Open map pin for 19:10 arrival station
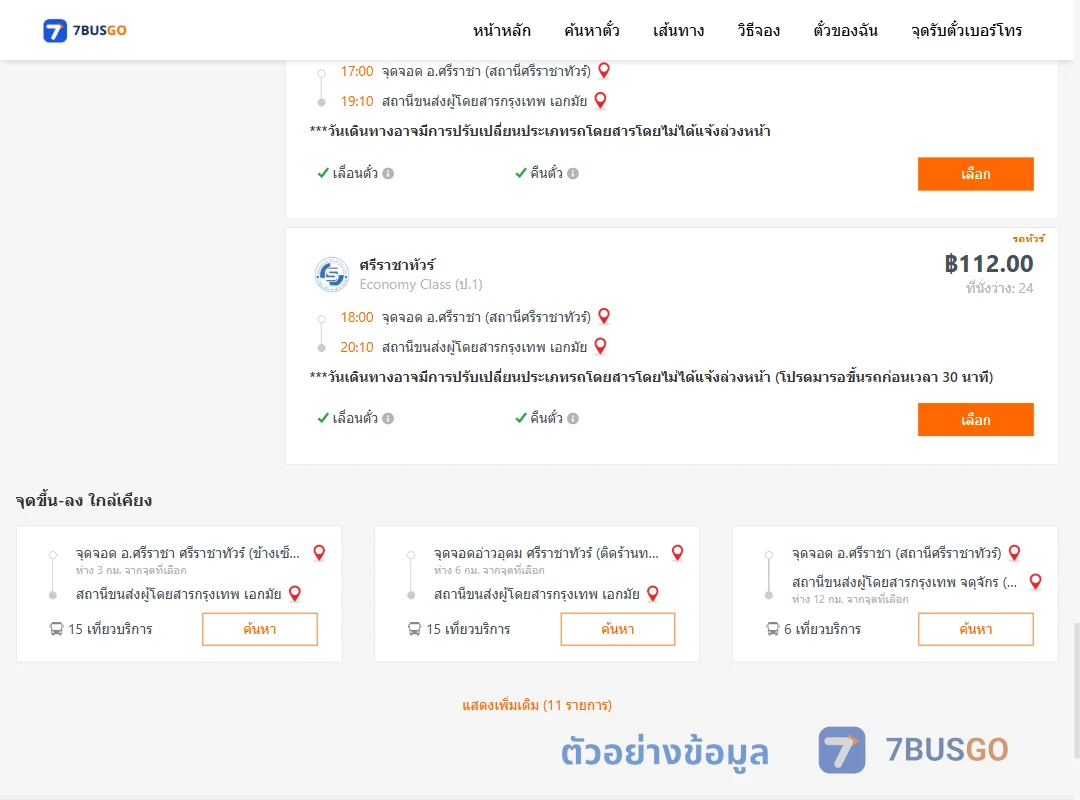1080x800 pixels. click(601, 101)
